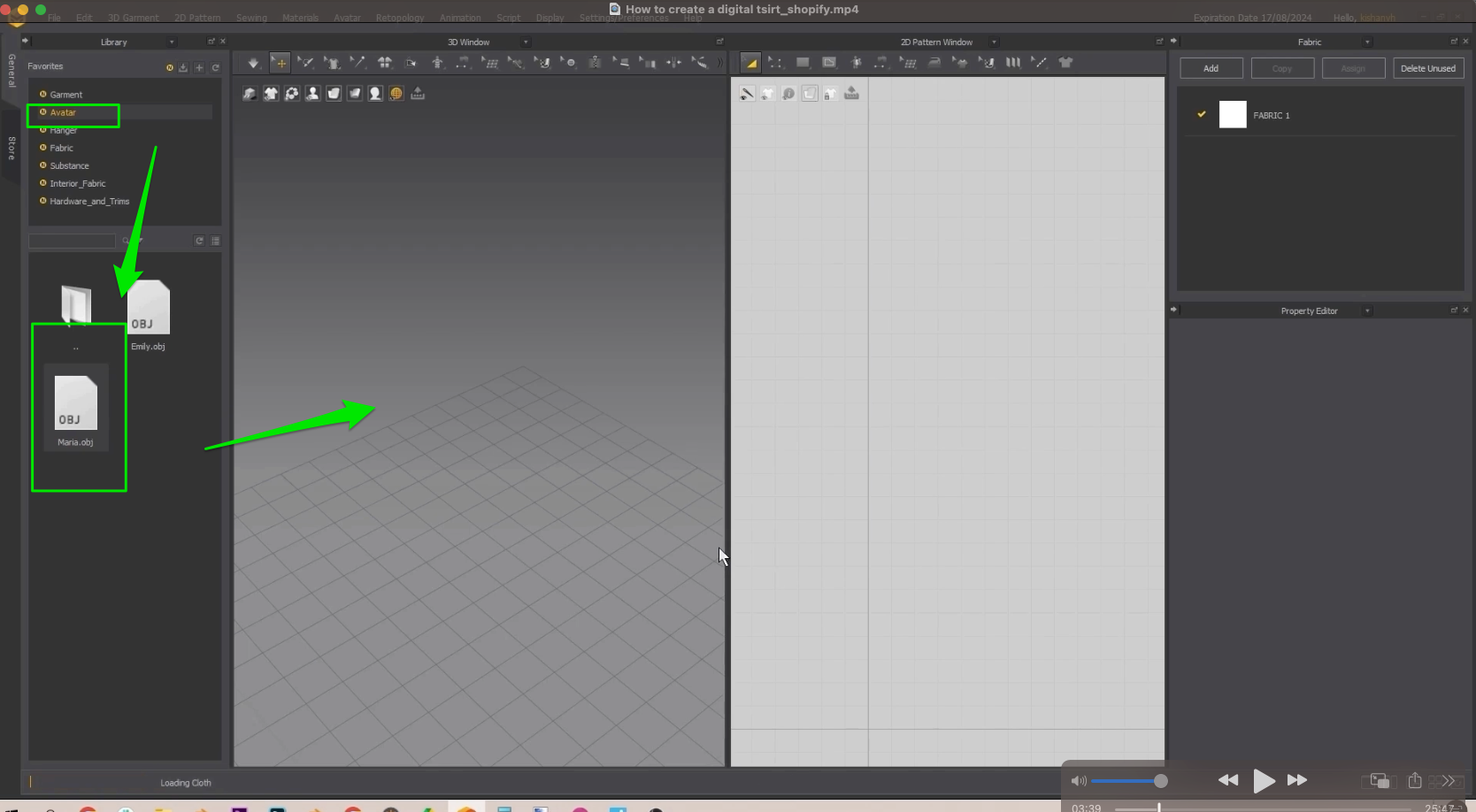Open the Library panel dropdown arrow
The image size is (1476, 812).
pyautogui.click(x=172, y=42)
